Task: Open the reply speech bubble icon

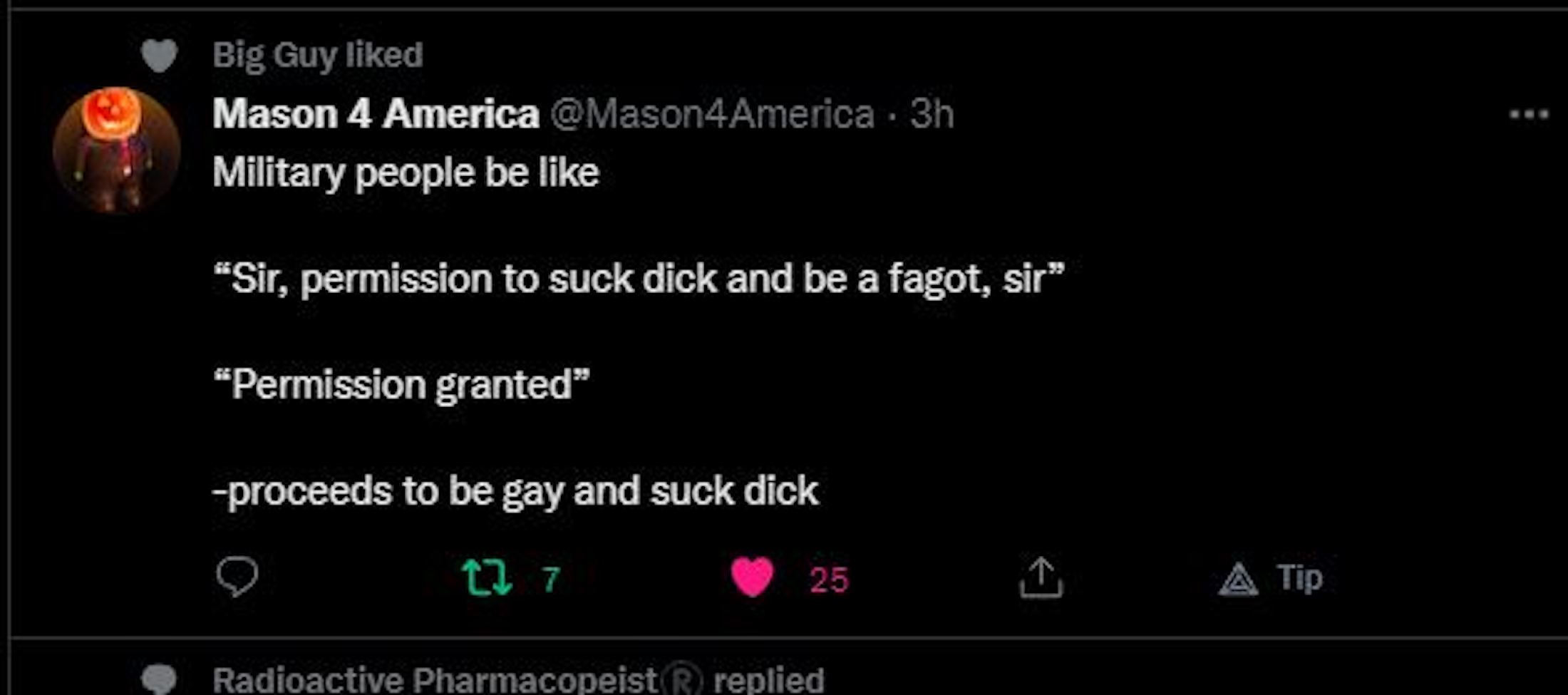Action: coord(237,577)
